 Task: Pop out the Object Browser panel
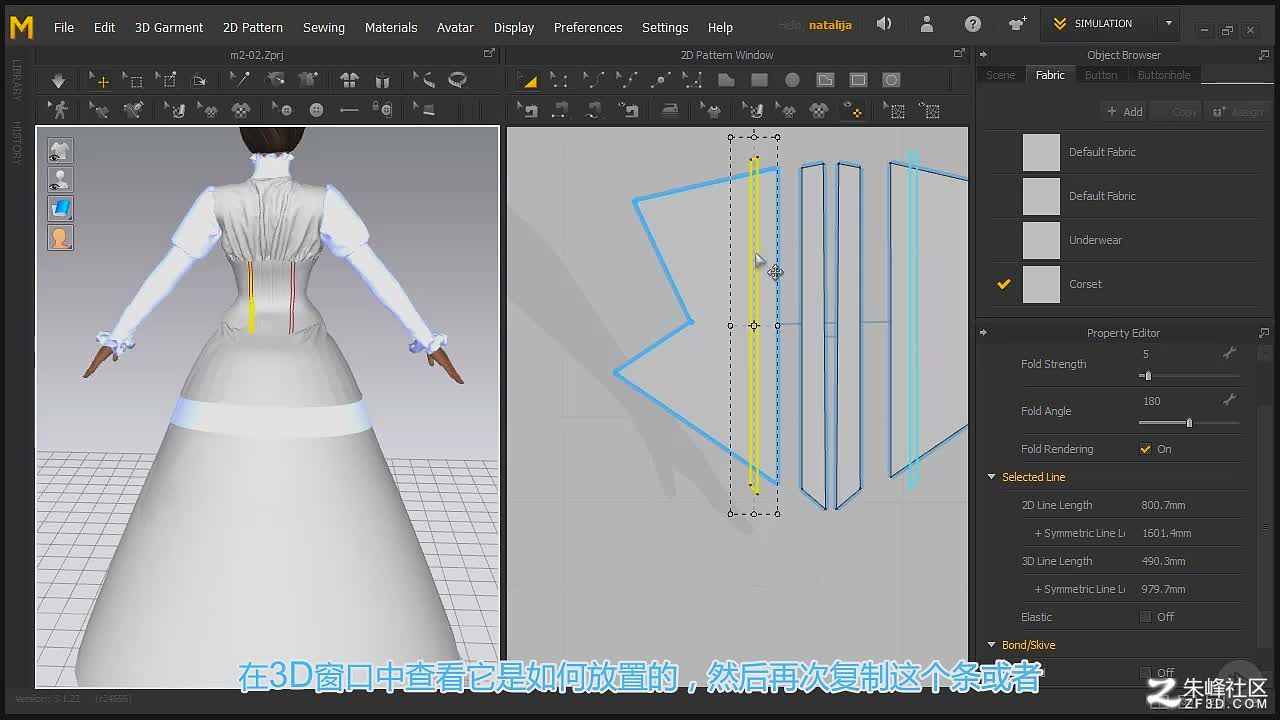coord(1264,55)
